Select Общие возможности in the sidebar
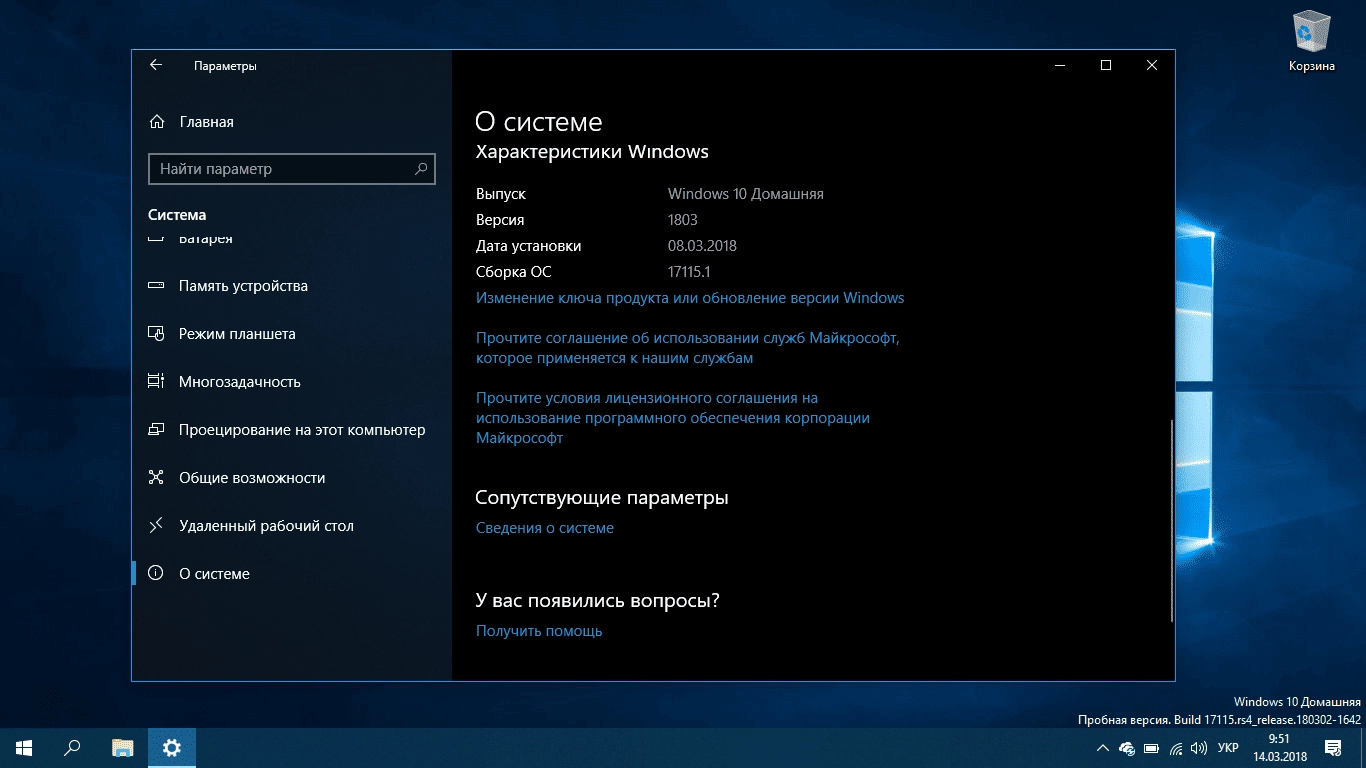The image size is (1366, 768). pos(292,478)
